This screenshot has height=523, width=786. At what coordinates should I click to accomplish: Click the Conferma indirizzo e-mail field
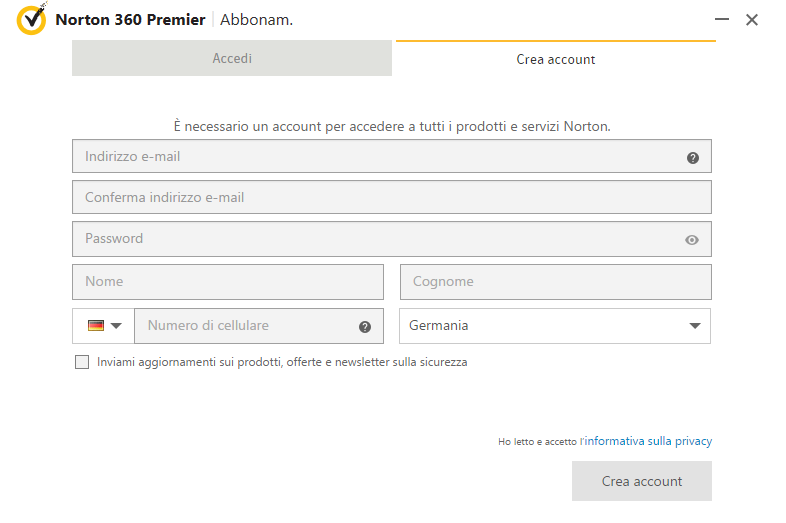(x=392, y=197)
